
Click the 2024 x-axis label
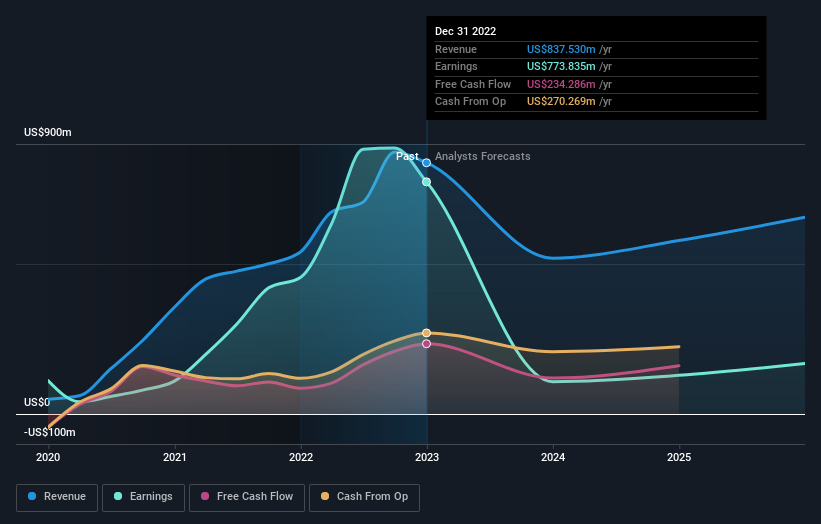(553, 458)
